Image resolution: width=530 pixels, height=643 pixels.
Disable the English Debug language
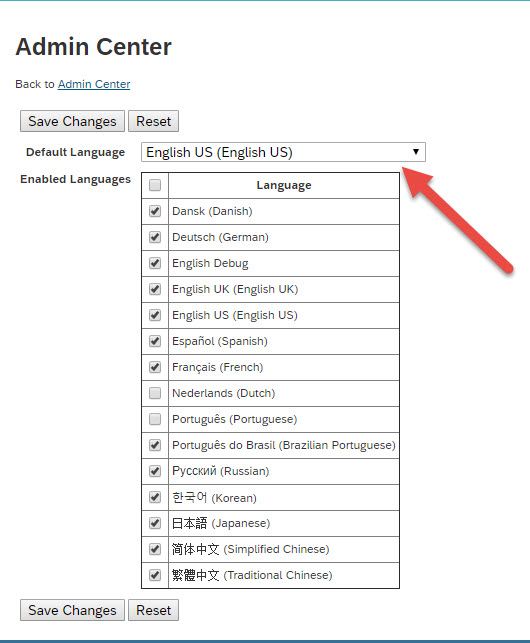tap(155, 263)
